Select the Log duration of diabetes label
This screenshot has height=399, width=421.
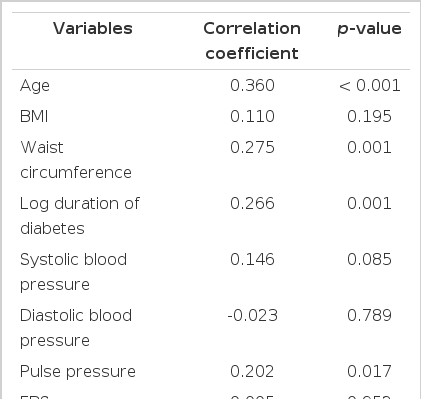(x=80, y=216)
